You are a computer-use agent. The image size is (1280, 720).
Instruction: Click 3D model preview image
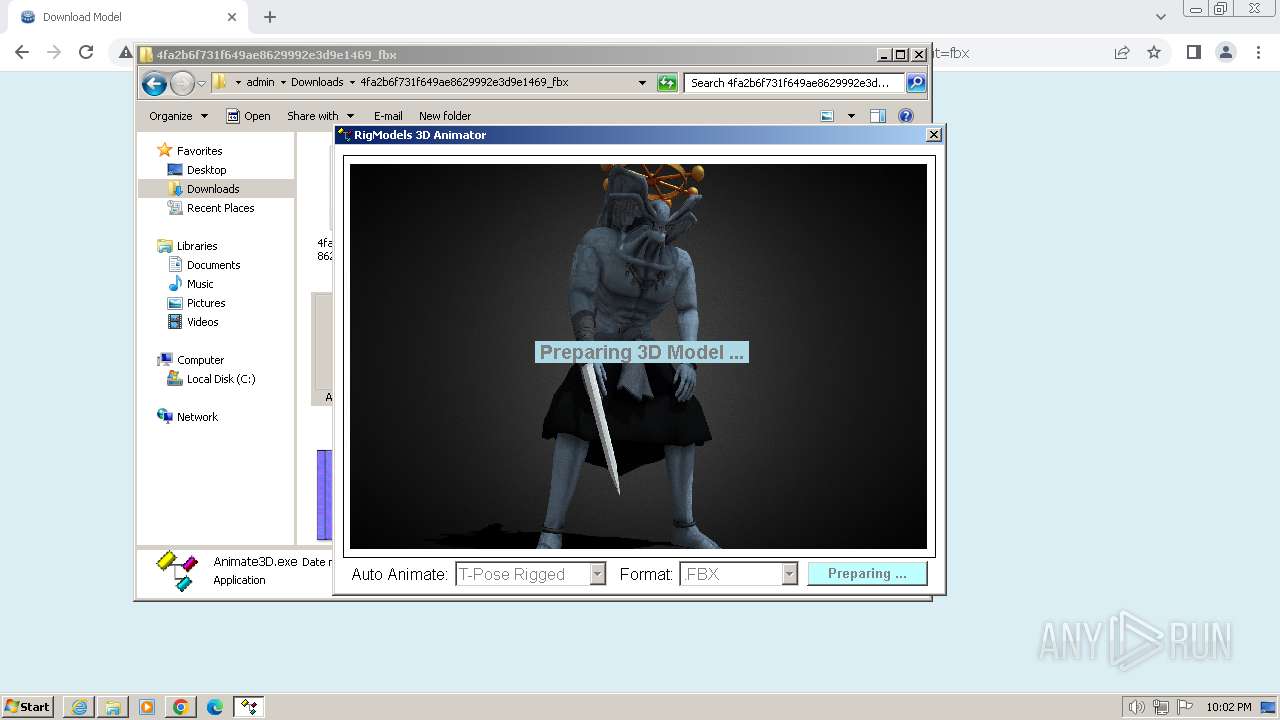pyautogui.click(x=638, y=356)
